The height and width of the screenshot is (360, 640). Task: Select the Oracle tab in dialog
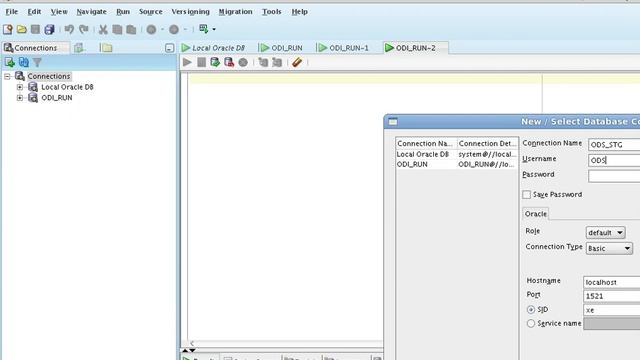pyautogui.click(x=536, y=214)
